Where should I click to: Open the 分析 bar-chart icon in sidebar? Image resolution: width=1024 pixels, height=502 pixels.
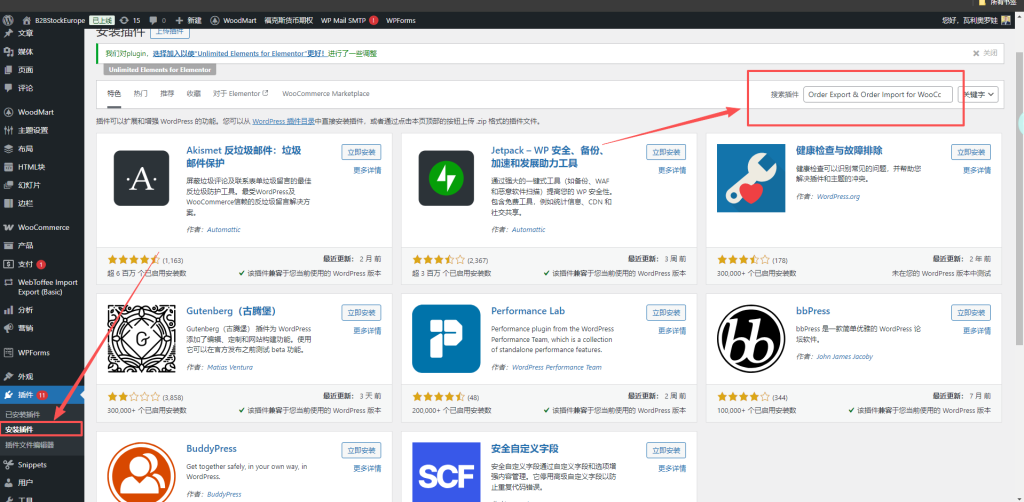pos(8,309)
